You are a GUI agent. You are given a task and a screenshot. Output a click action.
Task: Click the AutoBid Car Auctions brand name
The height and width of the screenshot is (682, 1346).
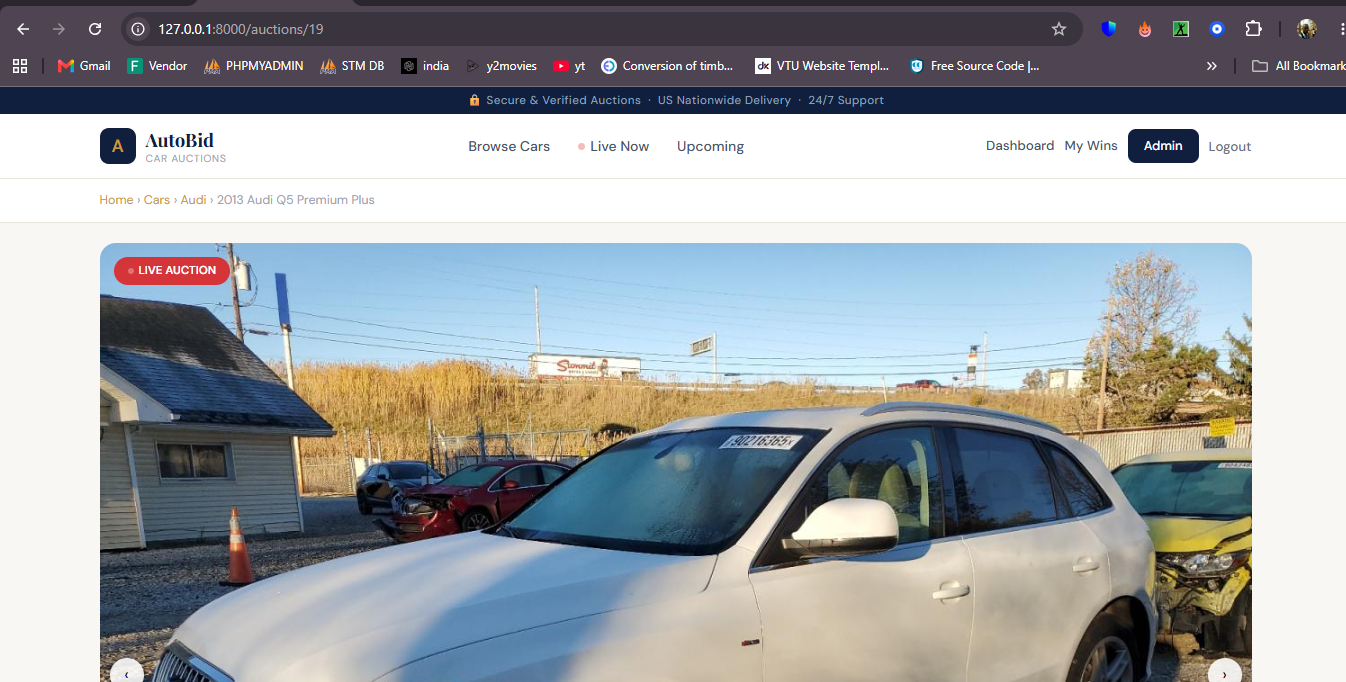[186, 146]
